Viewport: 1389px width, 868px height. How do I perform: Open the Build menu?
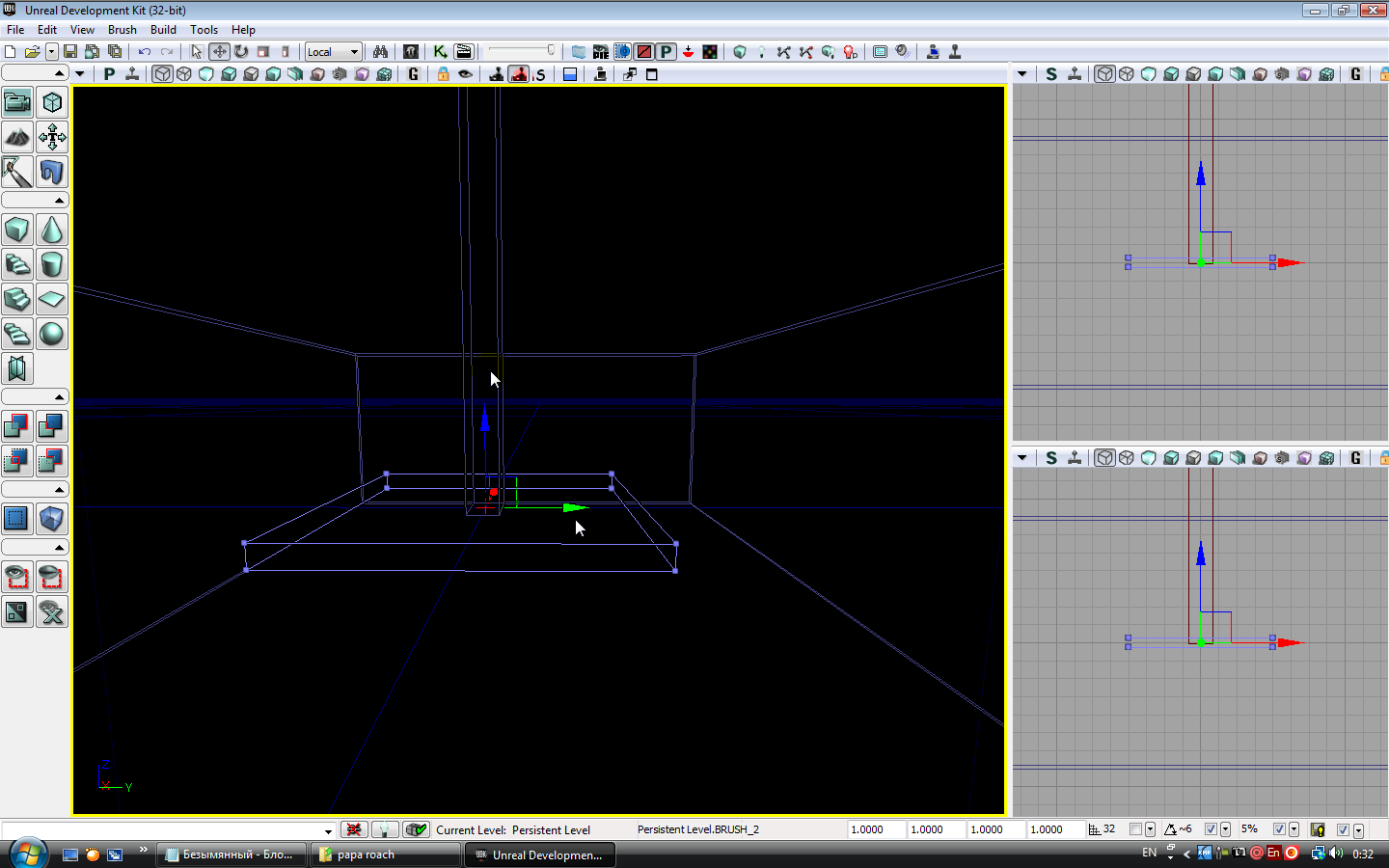point(163,30)
